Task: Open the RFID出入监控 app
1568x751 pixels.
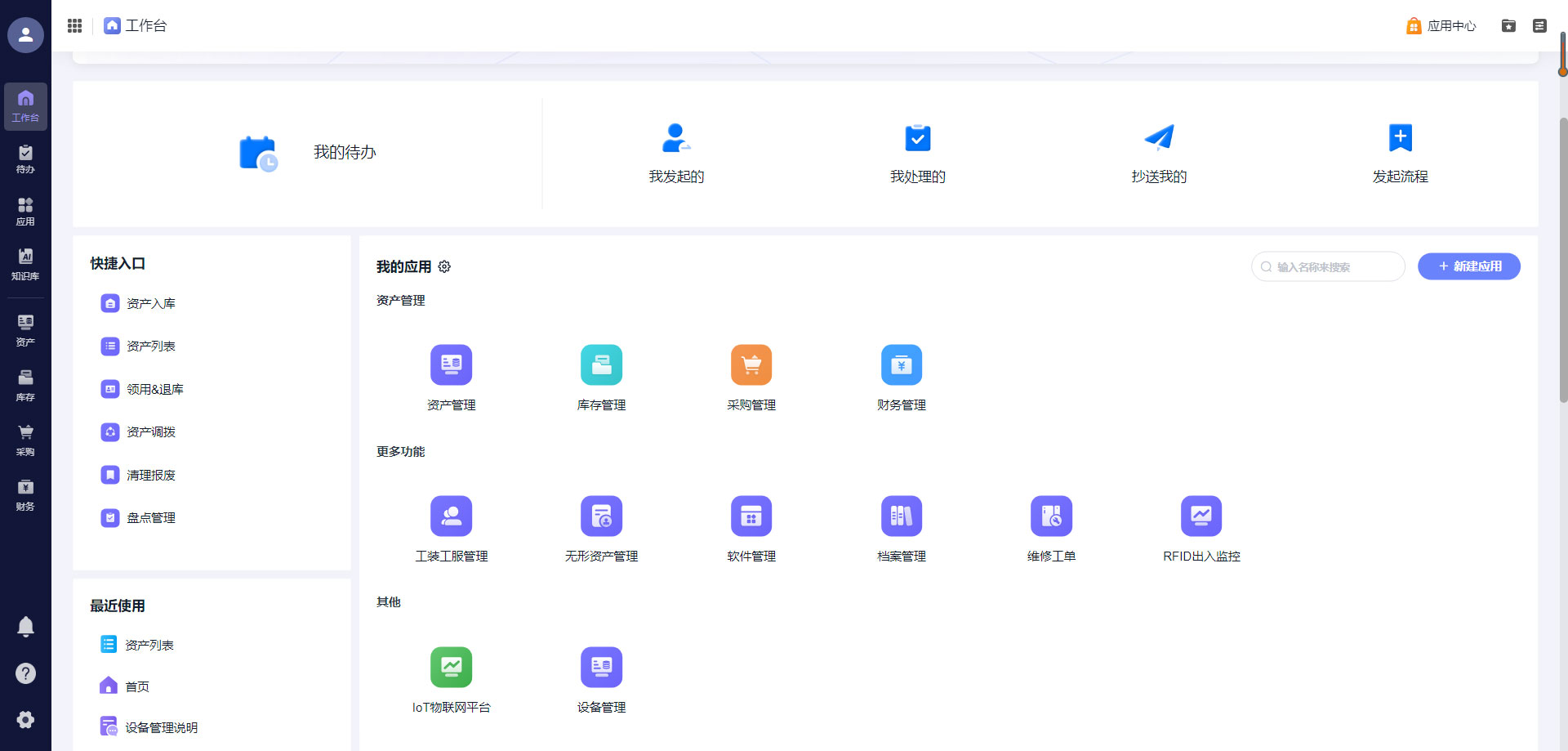Action: point(1200,516)
